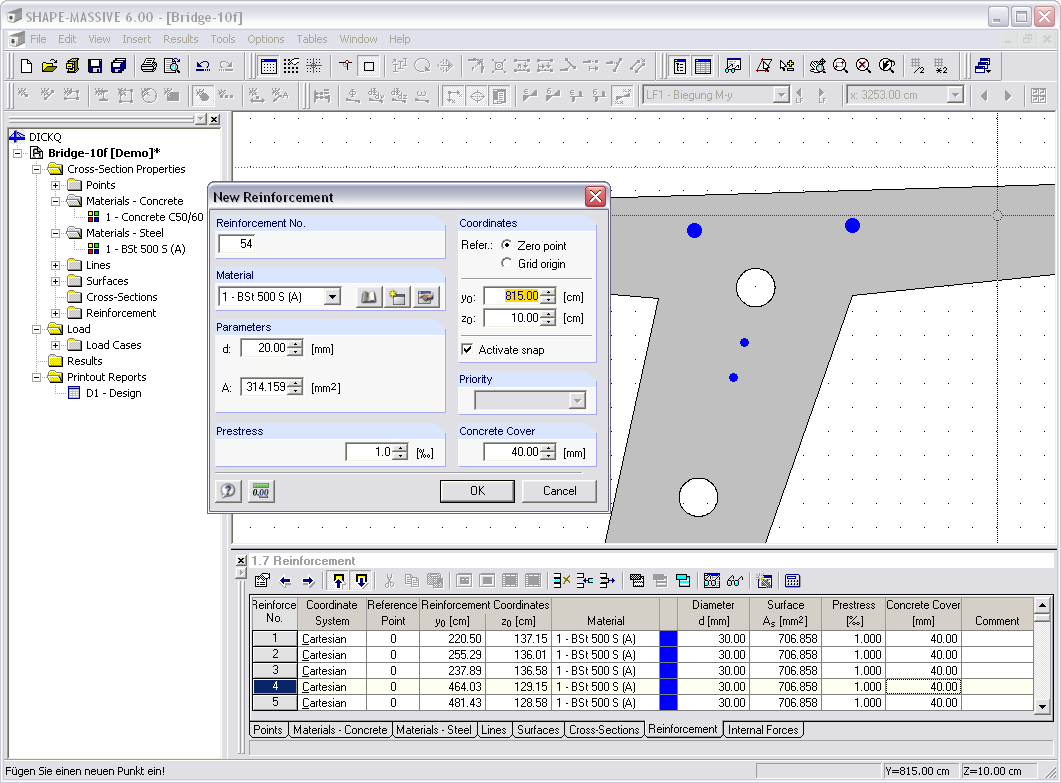Viewport: 1061px width, 783px height.
Task: Click the blue color swatch in row 5
Action: (668, 702)
